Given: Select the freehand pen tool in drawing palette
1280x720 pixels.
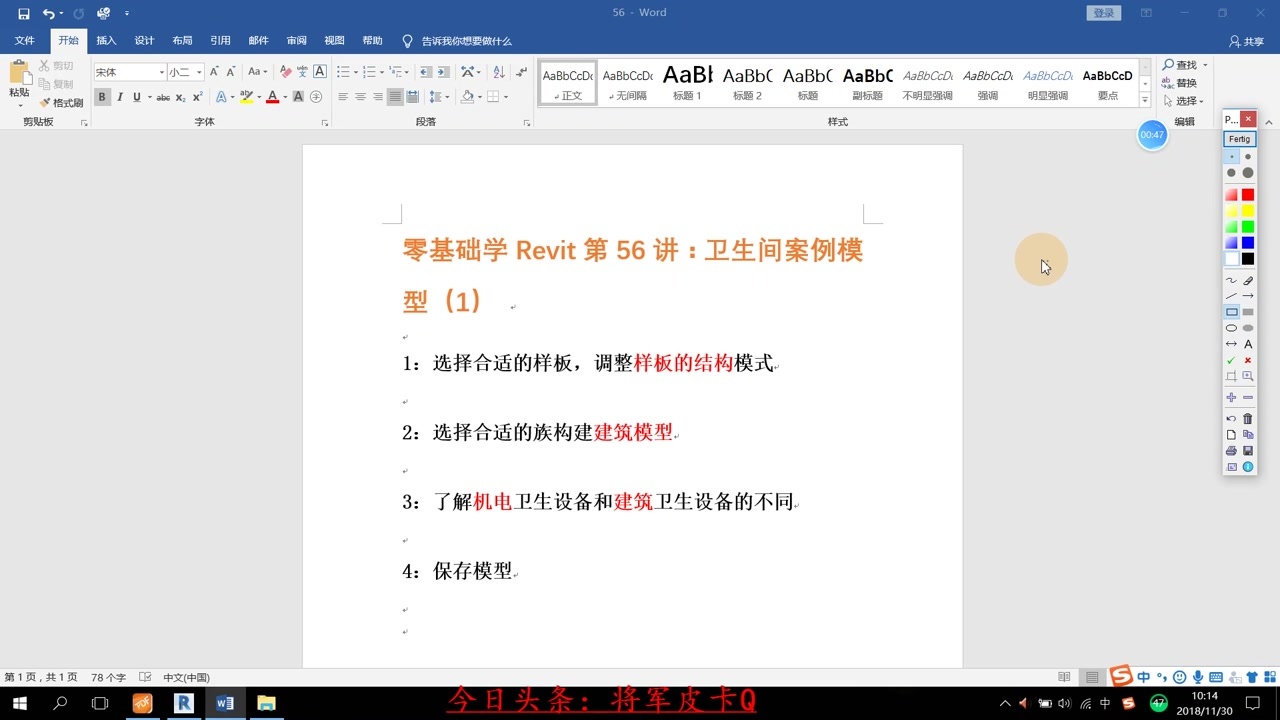Looking at the screenshot, I should tap(1231, 281).
